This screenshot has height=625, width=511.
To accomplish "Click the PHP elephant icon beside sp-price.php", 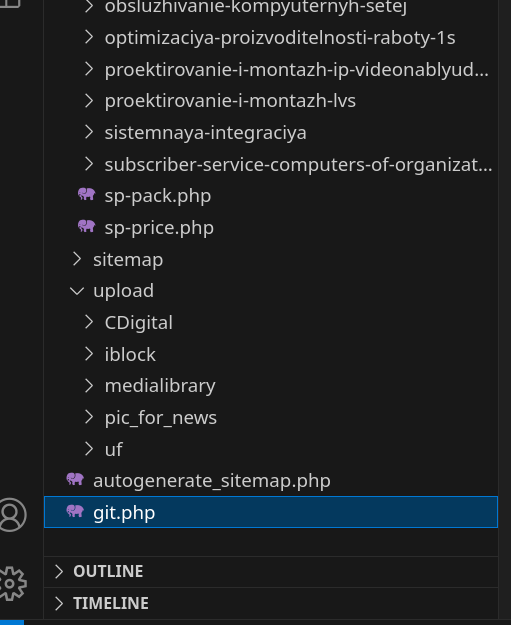I will coord(86,226).
